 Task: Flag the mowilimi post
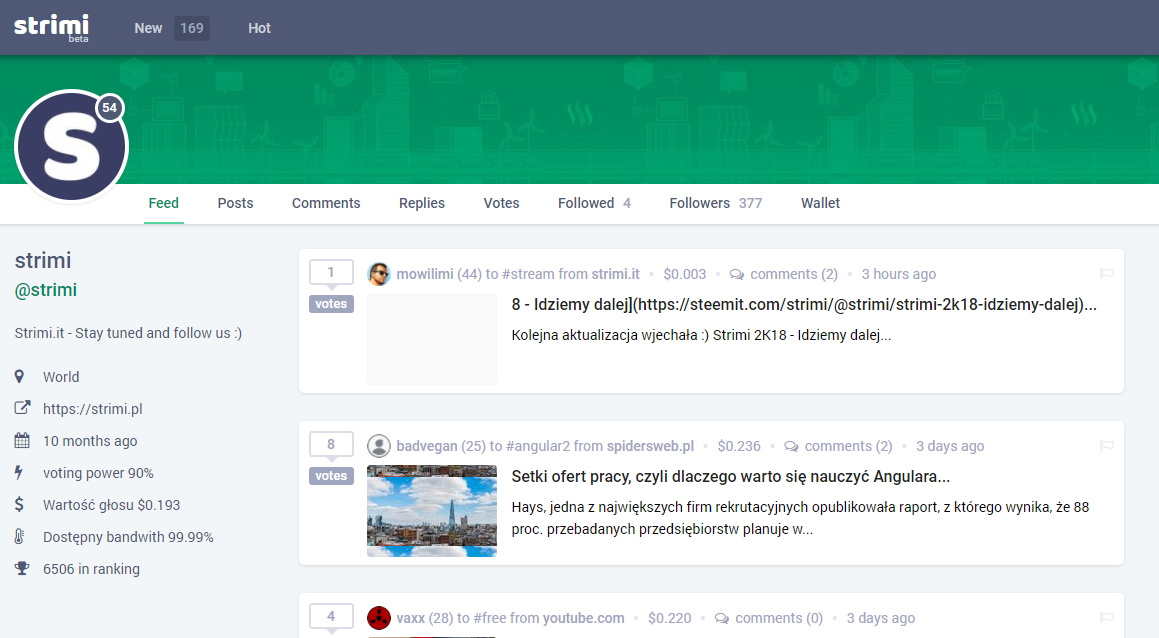(x=1107, y=274)
